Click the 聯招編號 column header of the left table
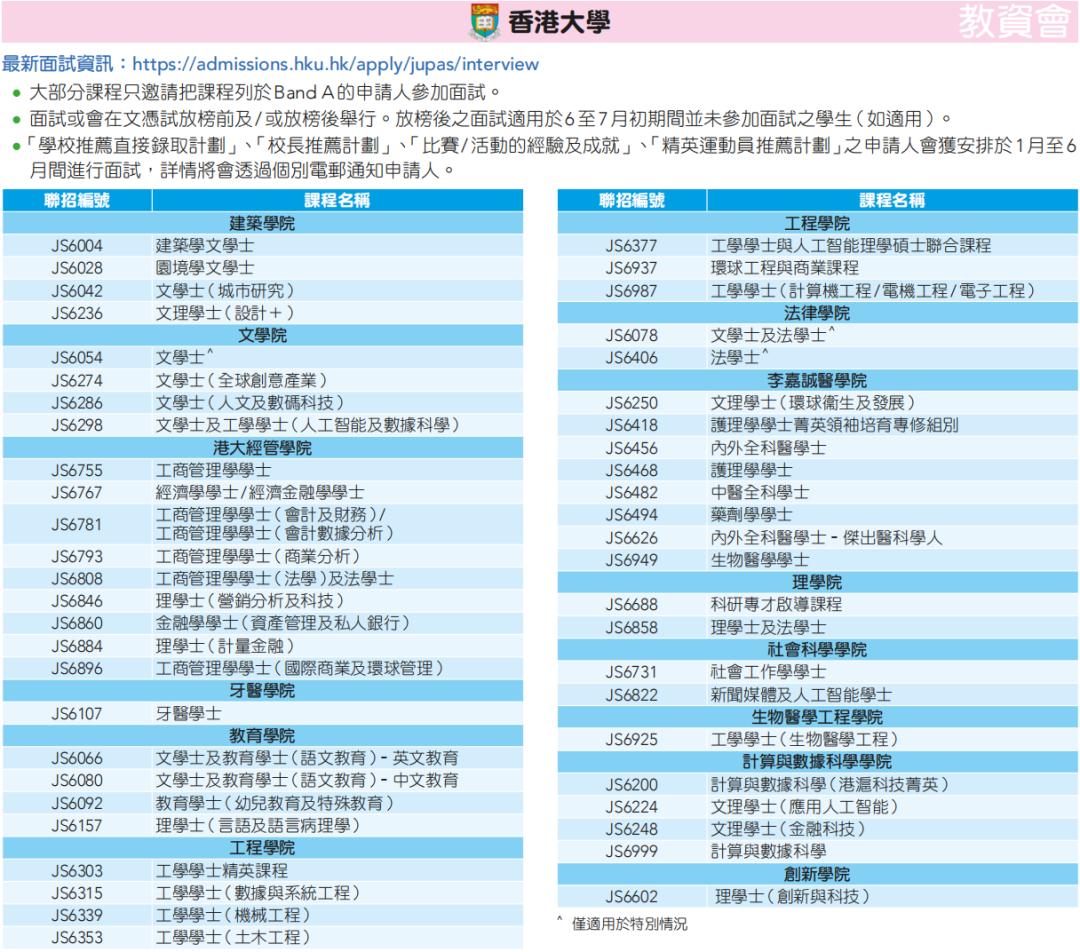 pyautogui.click(x=77, y=200)
